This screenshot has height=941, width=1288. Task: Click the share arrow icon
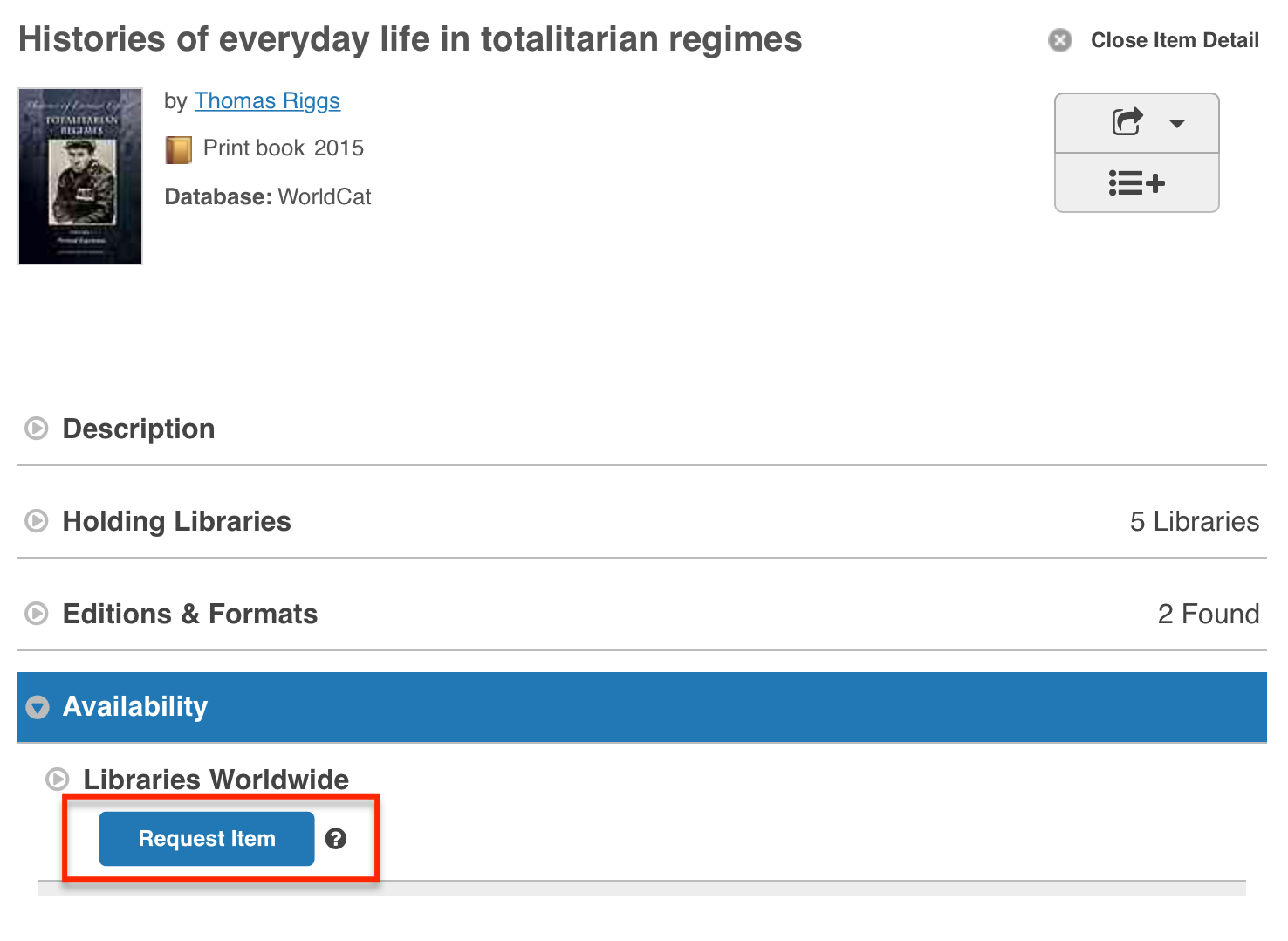(1127, 121)
